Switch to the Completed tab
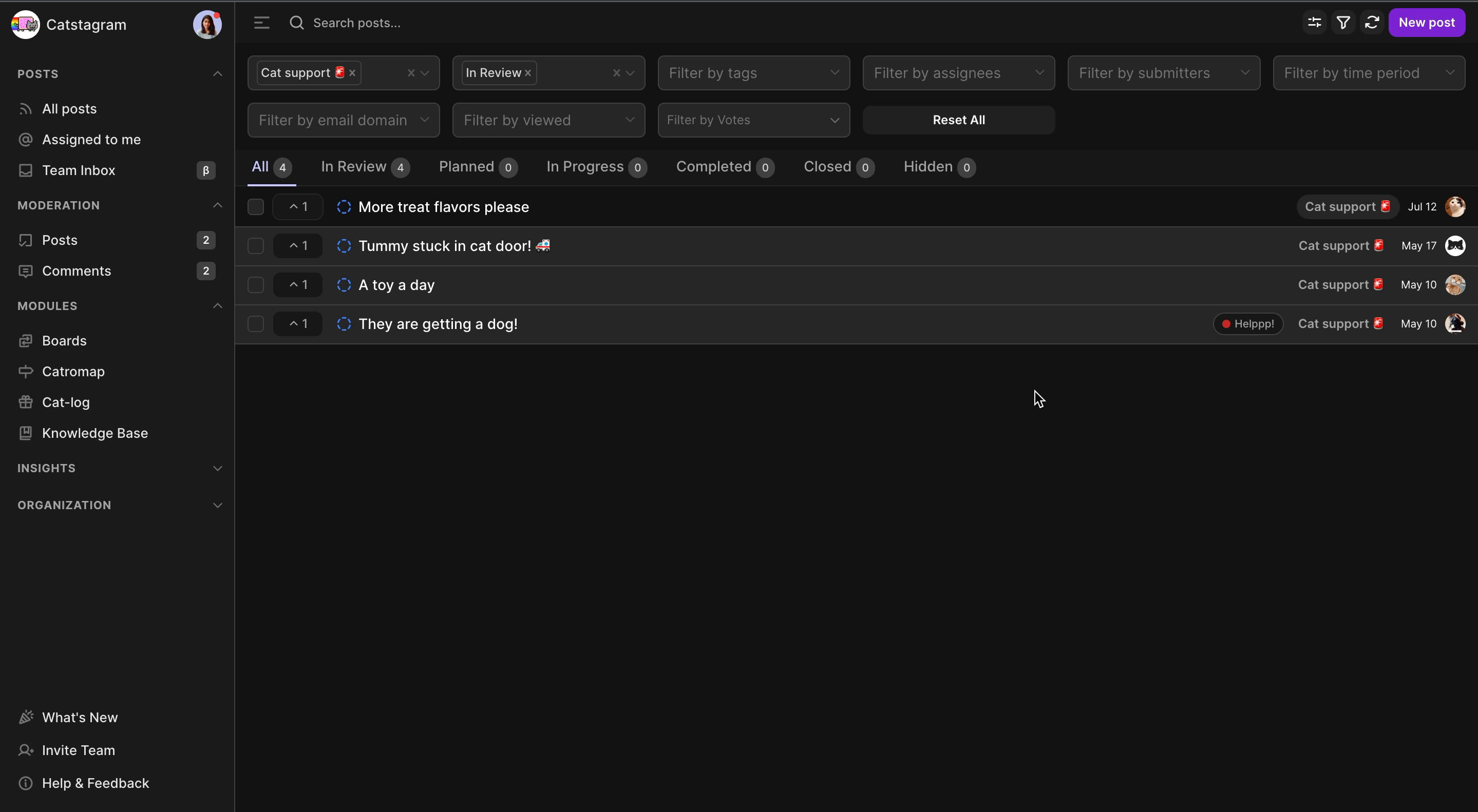 click(x=725, y=167)
